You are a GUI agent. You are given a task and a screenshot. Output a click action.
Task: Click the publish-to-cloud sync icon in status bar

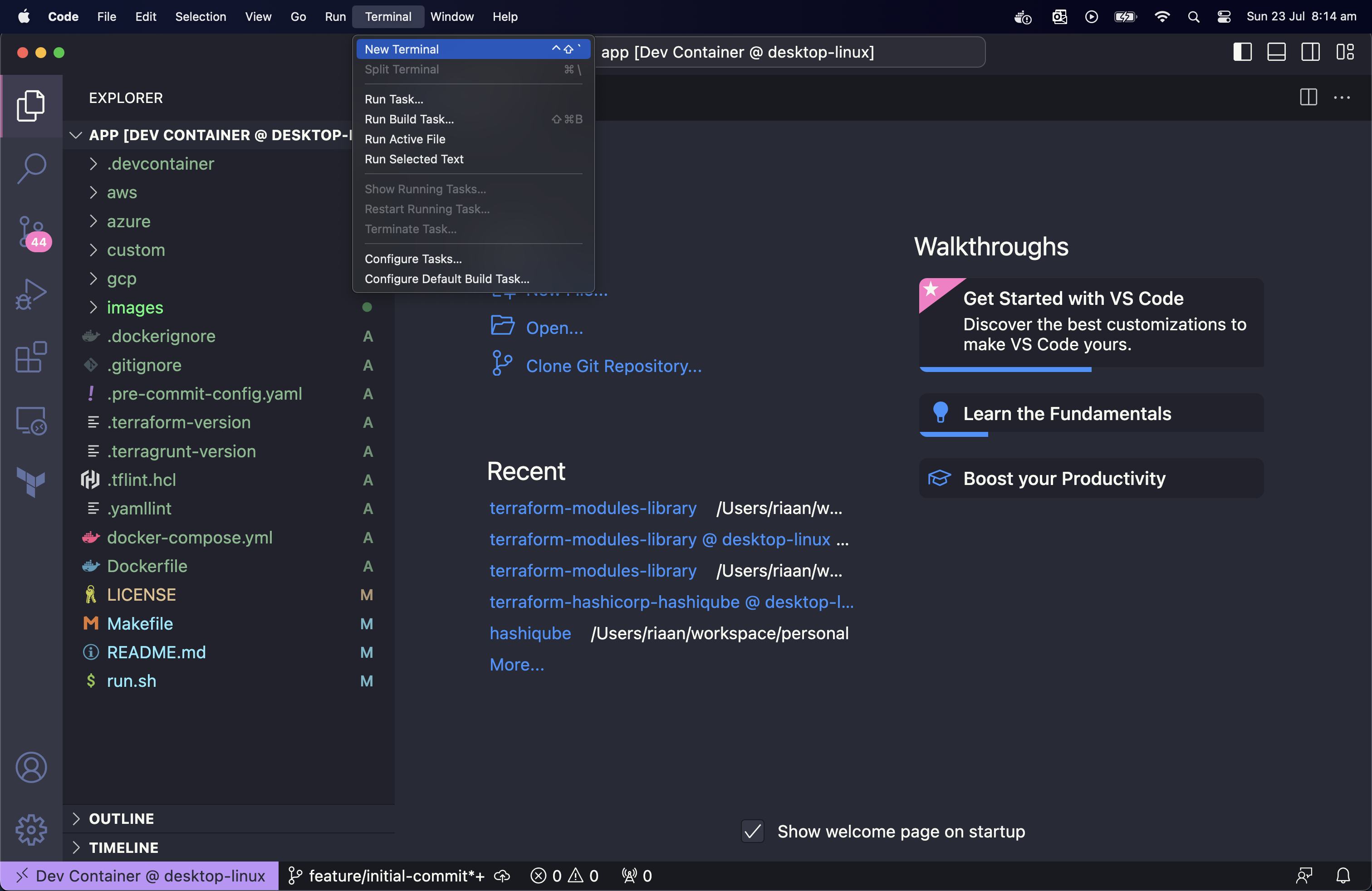pyautogui.click(x=503, y=876)
